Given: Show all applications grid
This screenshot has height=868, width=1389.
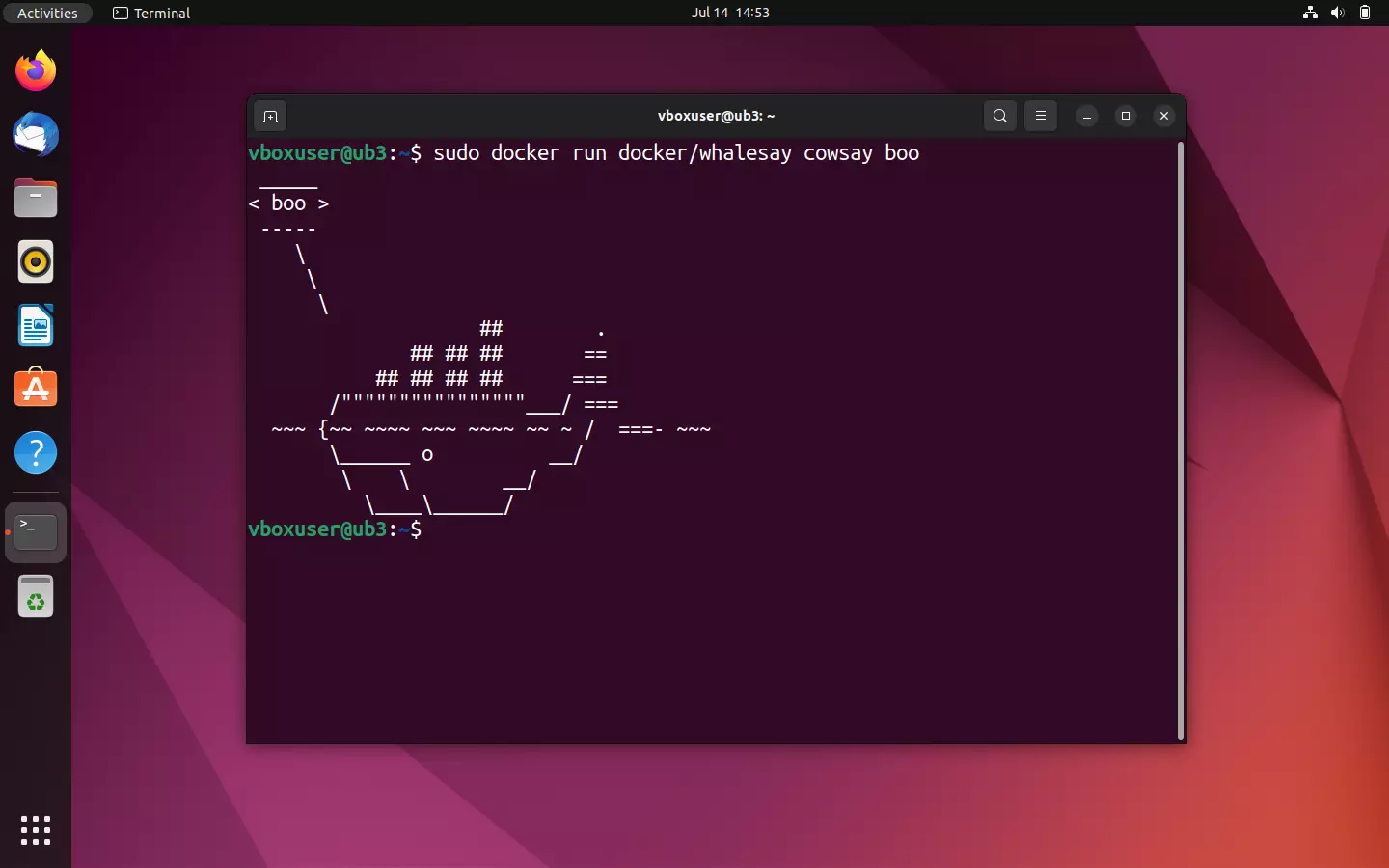Looking at the screenshot, I should (x=35, y=830).
